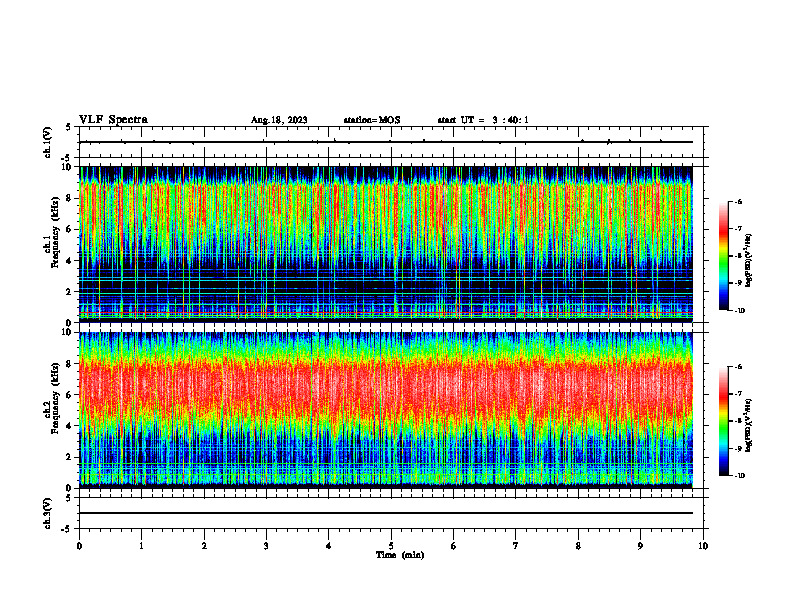Click the ch.1 voltage waveform trace
The image size is (792, 612).
tap(386, 142)
